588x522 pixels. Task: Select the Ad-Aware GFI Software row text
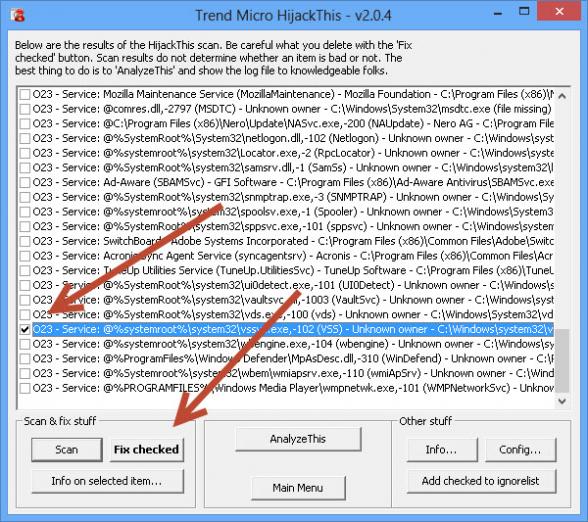coord(293,182)
